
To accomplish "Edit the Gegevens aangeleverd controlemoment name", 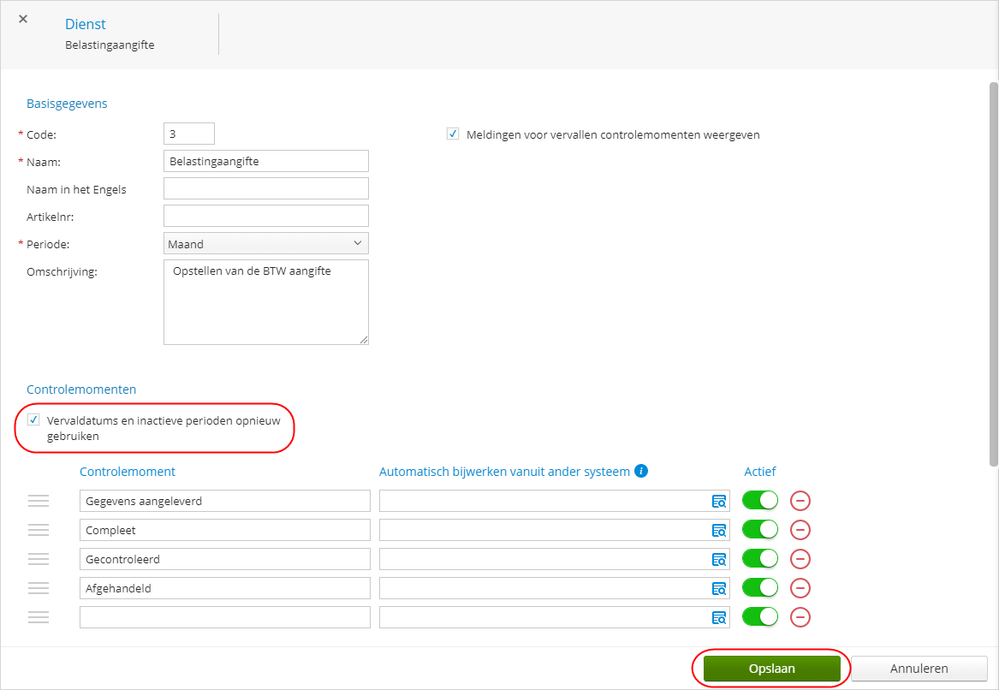I will pyautogui.click(x=225, y=501).
